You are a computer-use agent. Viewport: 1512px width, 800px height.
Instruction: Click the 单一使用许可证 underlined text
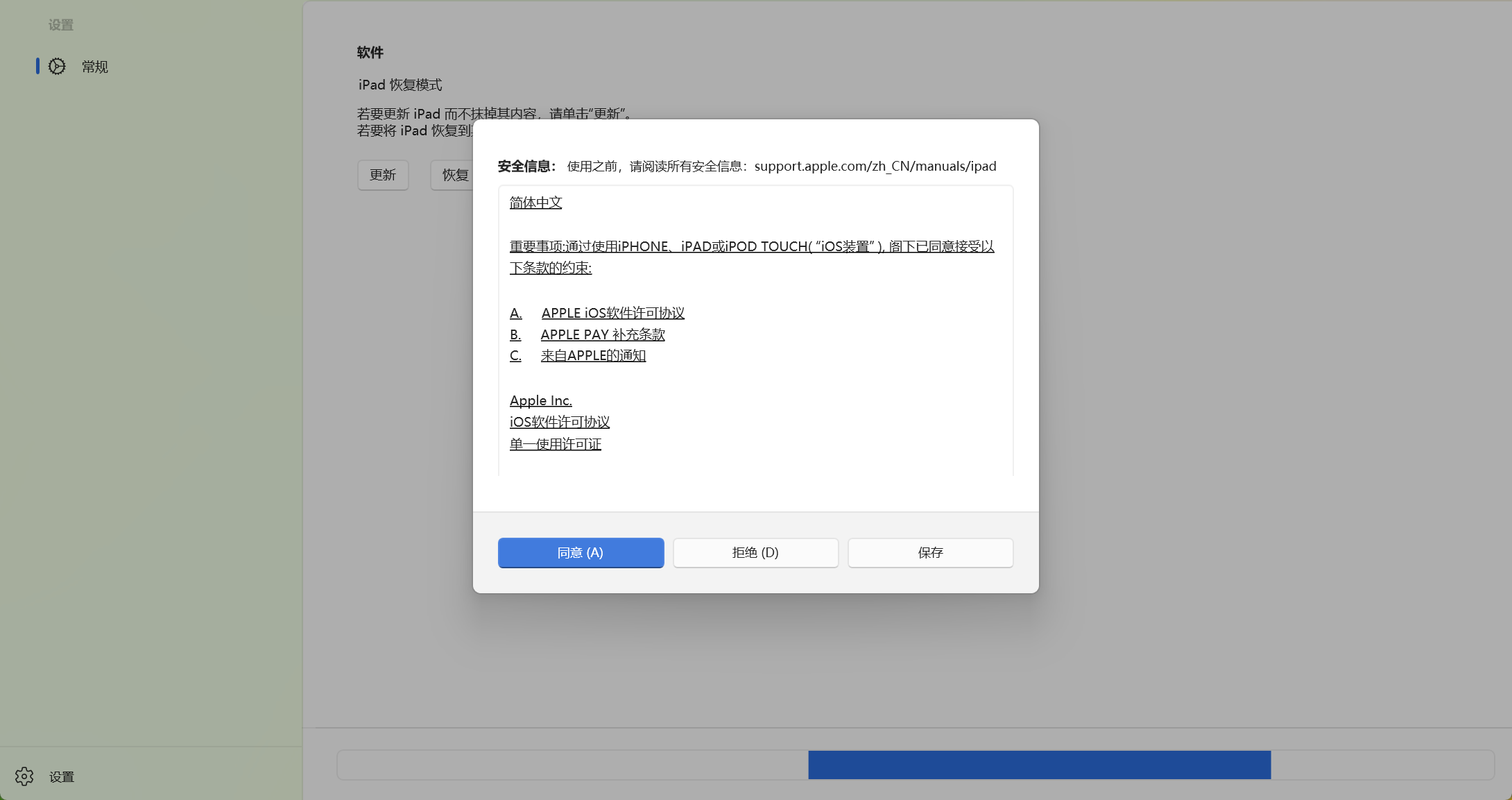(x=555, y=444)
